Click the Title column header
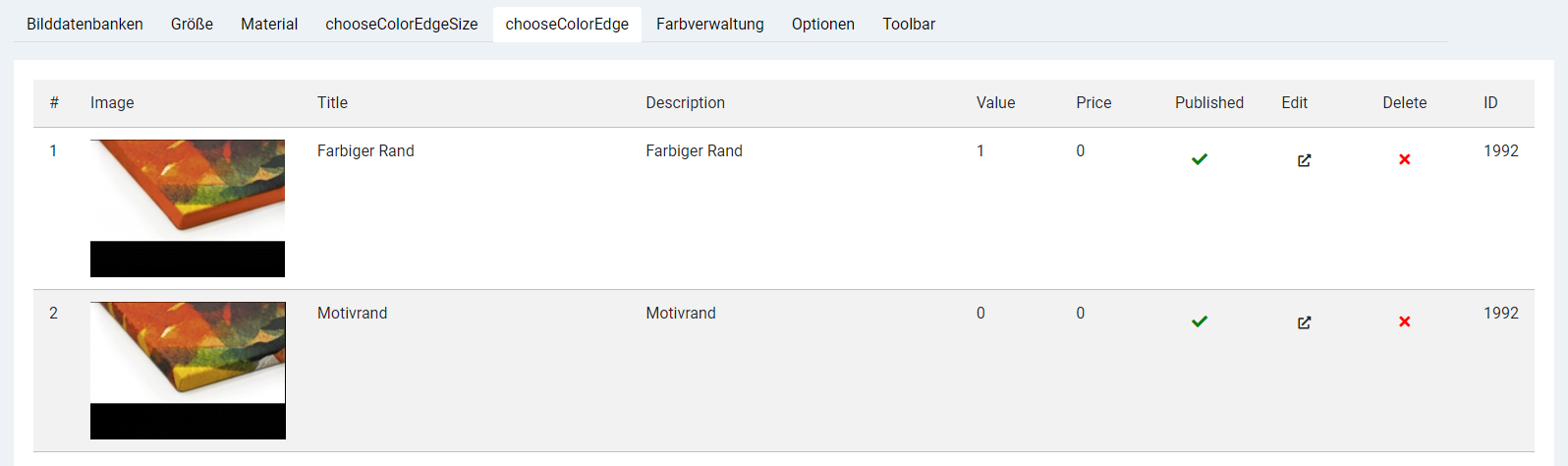This screenshot has height=466, width=1568. (x=332, y=102)
